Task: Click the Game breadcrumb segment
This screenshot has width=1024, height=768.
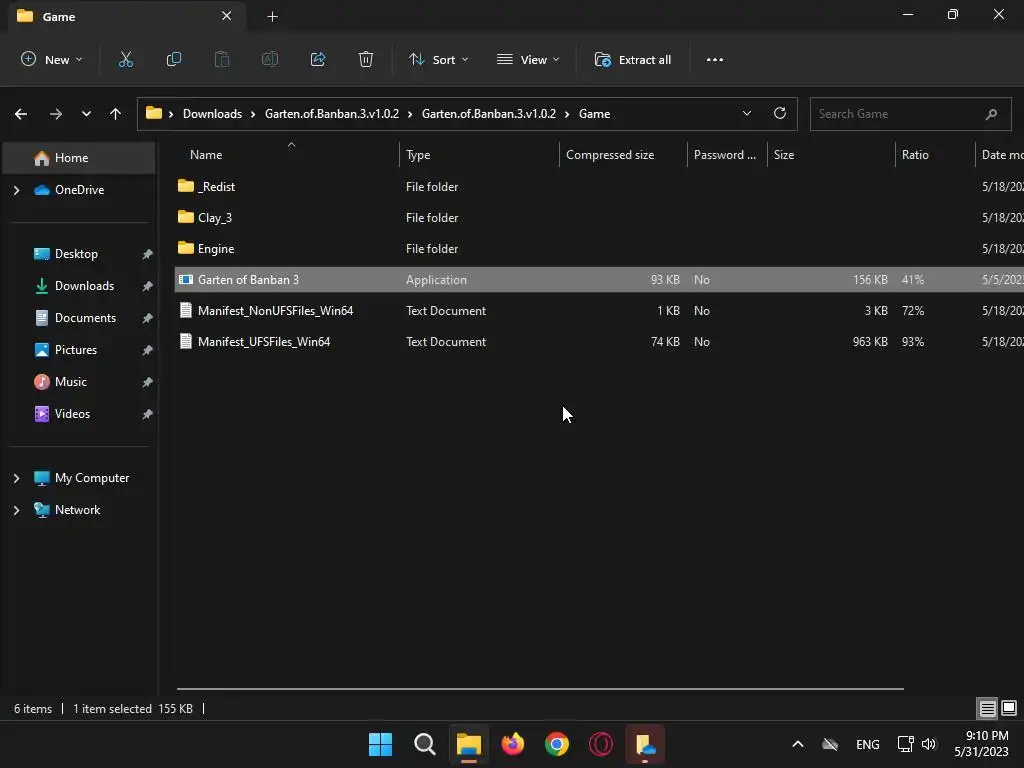Action: pos(594,114)
